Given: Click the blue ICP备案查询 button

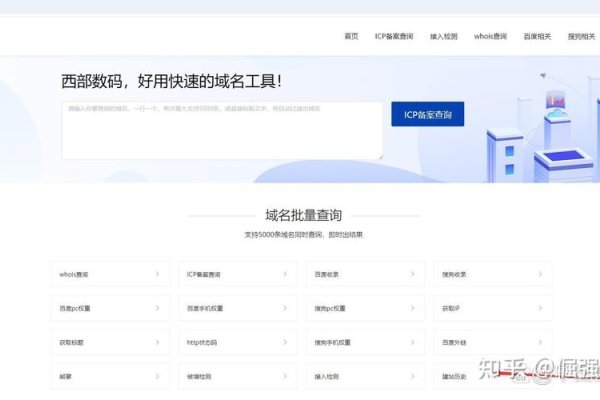Looking at the screenshot, I should (x=427, y=115).
